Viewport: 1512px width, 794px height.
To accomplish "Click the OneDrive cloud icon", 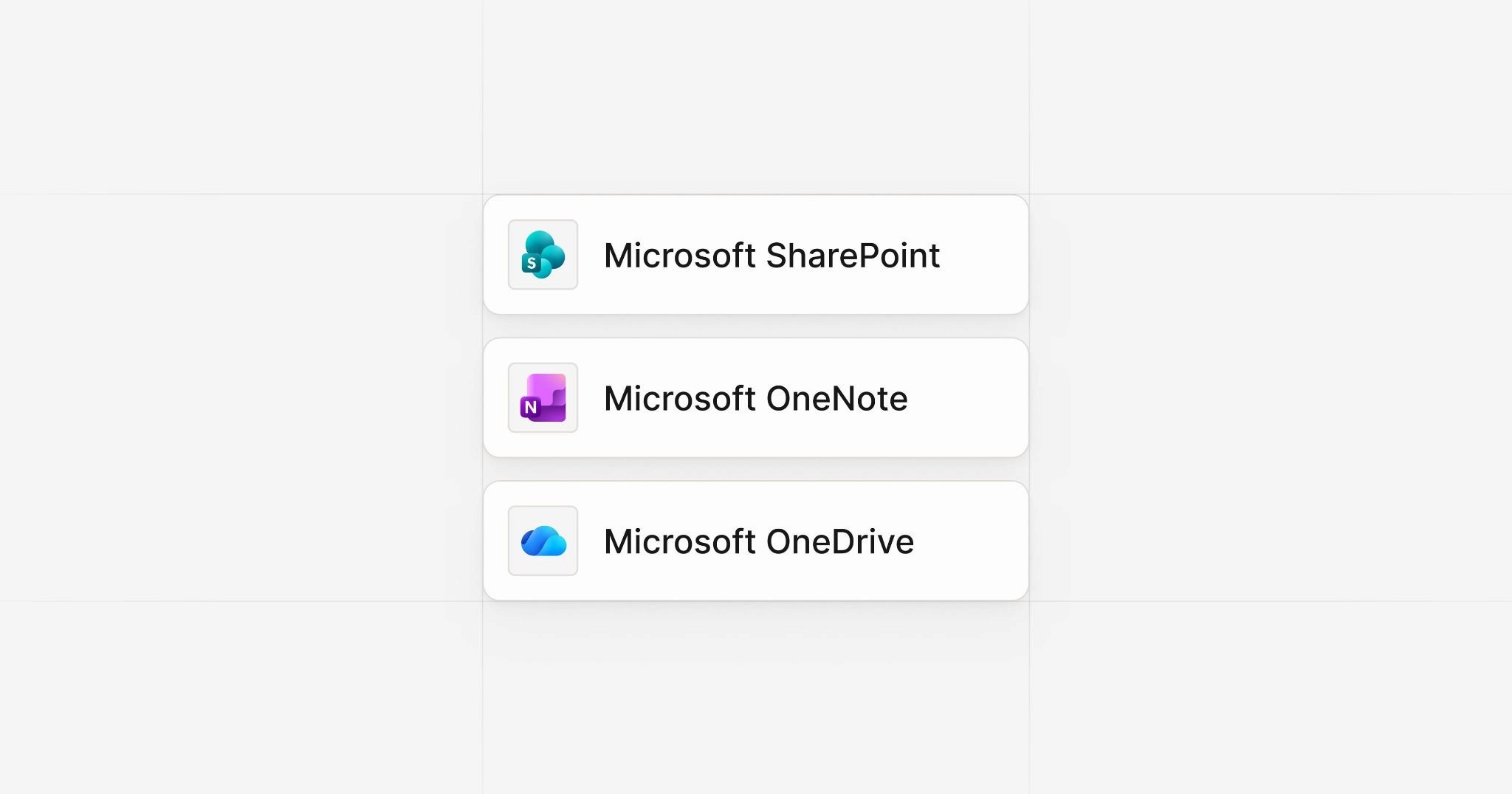I will [x=543, y=541].
